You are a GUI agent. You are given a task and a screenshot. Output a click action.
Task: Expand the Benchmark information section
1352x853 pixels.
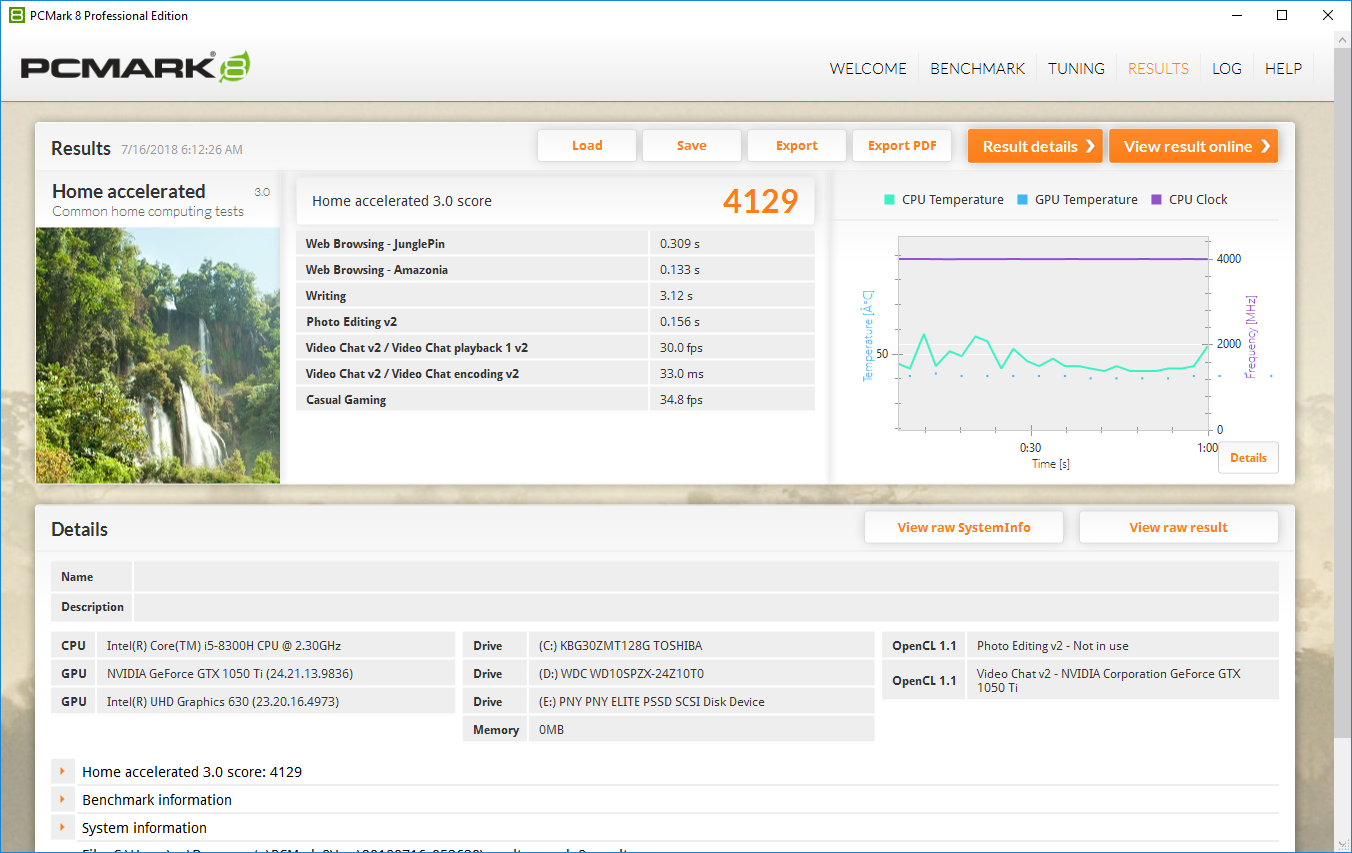(x=62, y=800)
